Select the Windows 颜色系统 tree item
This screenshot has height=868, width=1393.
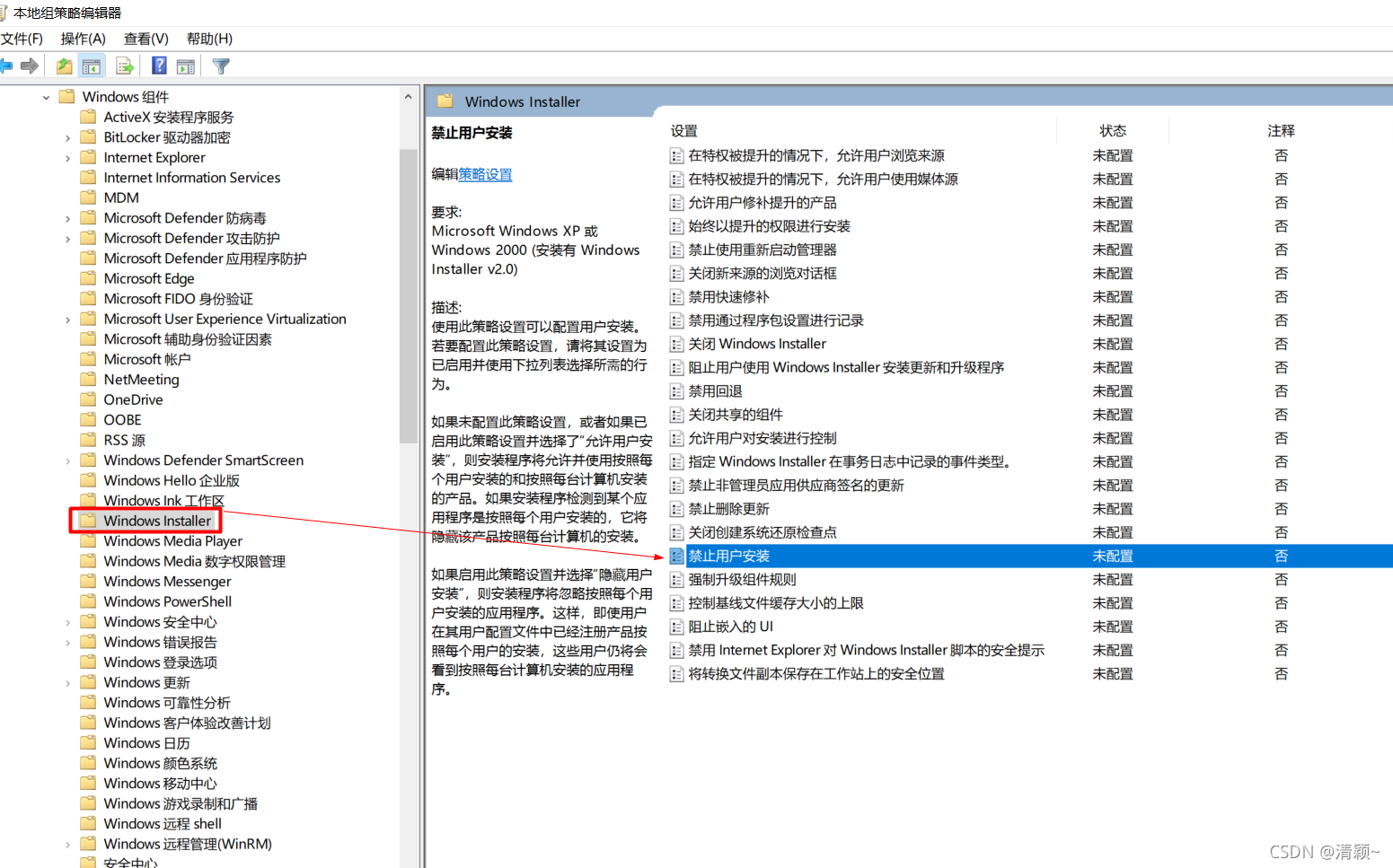[160, 763]
